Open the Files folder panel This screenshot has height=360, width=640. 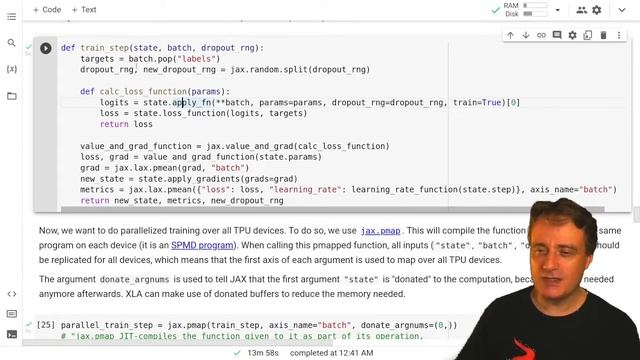(x=11, y=96)
